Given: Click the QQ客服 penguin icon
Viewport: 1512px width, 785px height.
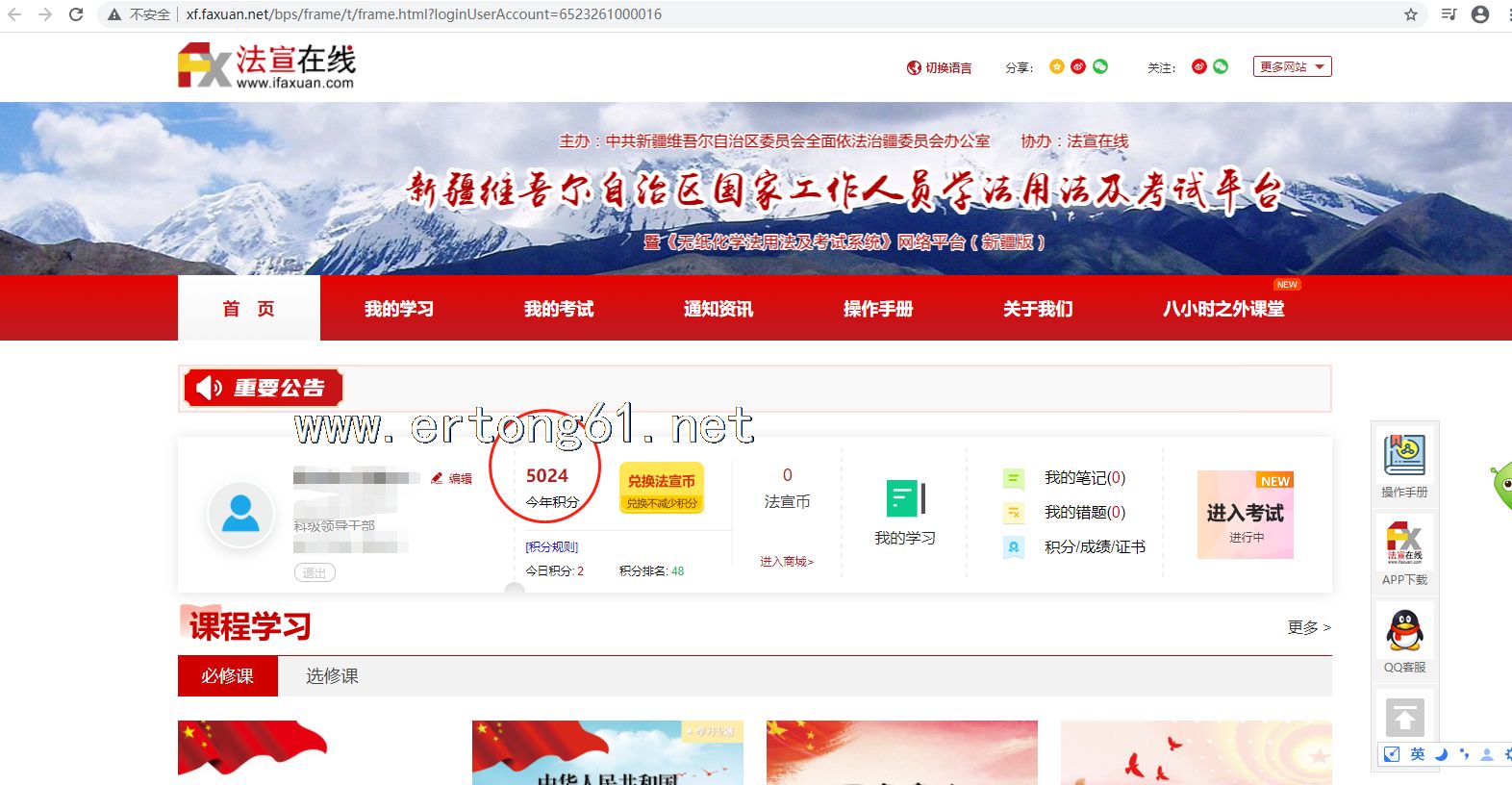Looking at the screenshot, I should coord(1404,631).
